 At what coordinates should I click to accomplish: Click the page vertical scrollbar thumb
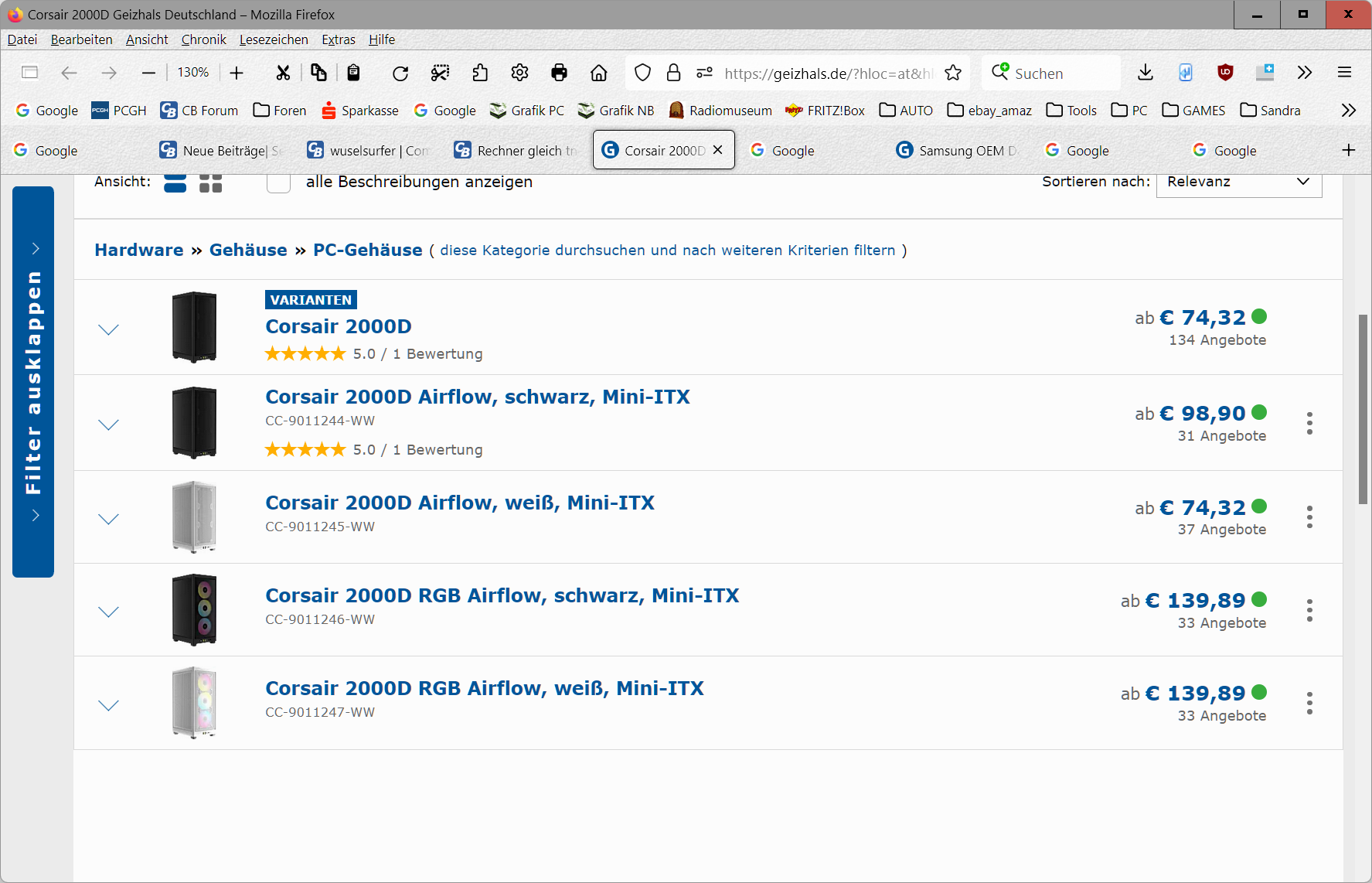pos(1363,409)
